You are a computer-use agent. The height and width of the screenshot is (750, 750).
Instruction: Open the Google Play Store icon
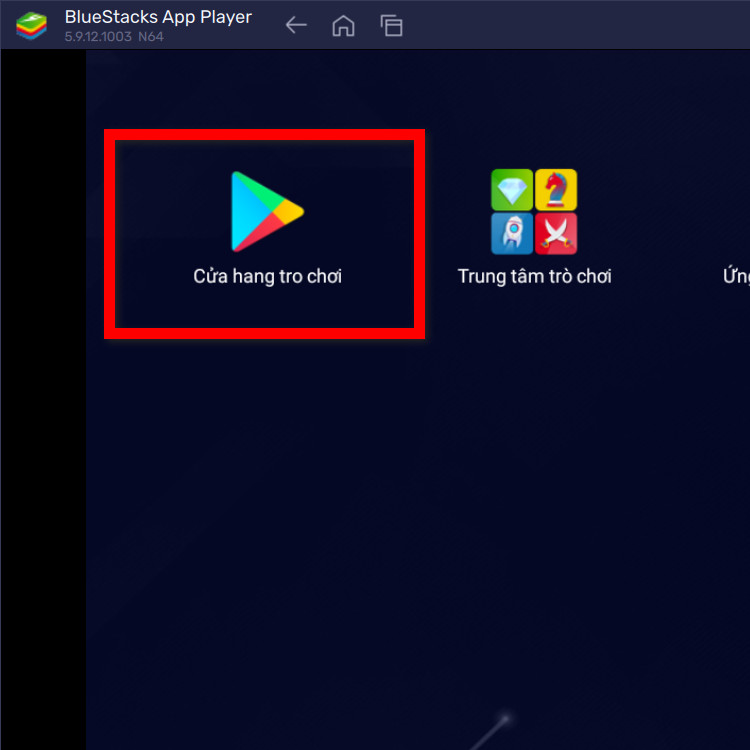(267, 211)
